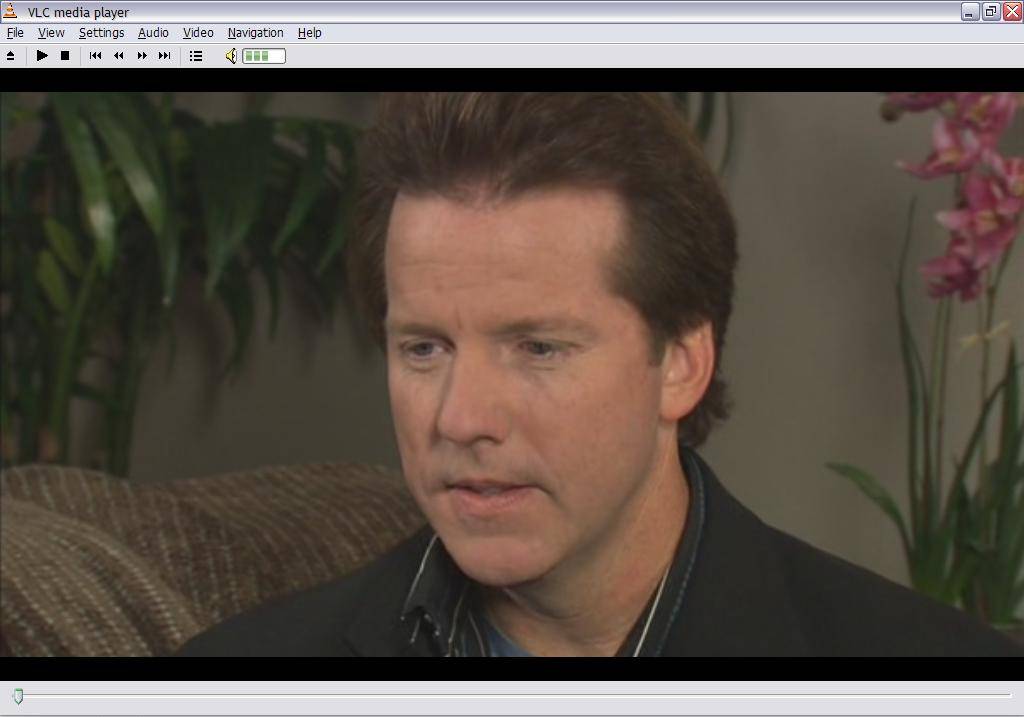Open the View menu
Screen dimensions: 1024x717
pos(51,33)
